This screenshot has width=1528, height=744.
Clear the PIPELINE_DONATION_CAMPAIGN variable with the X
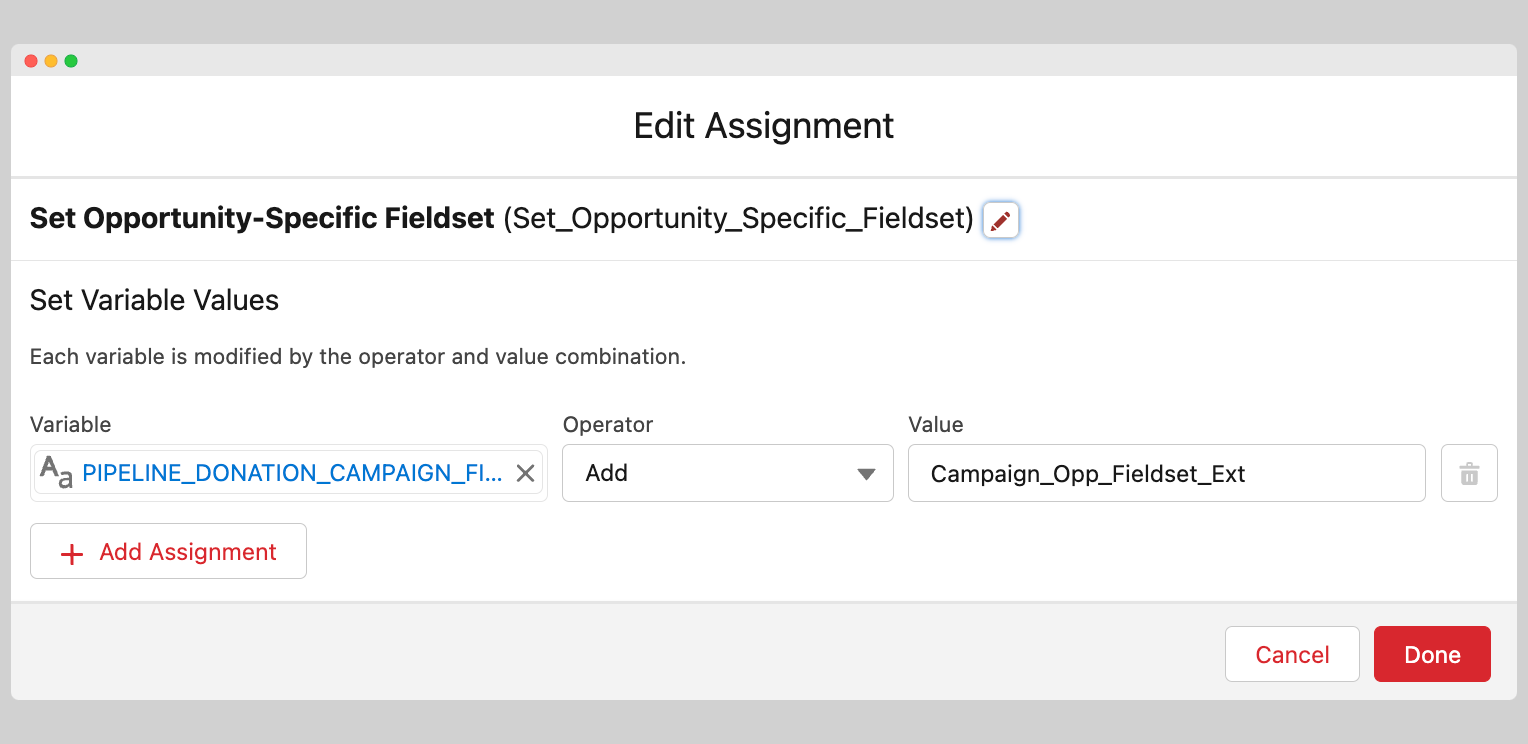(x=525, y=473)
